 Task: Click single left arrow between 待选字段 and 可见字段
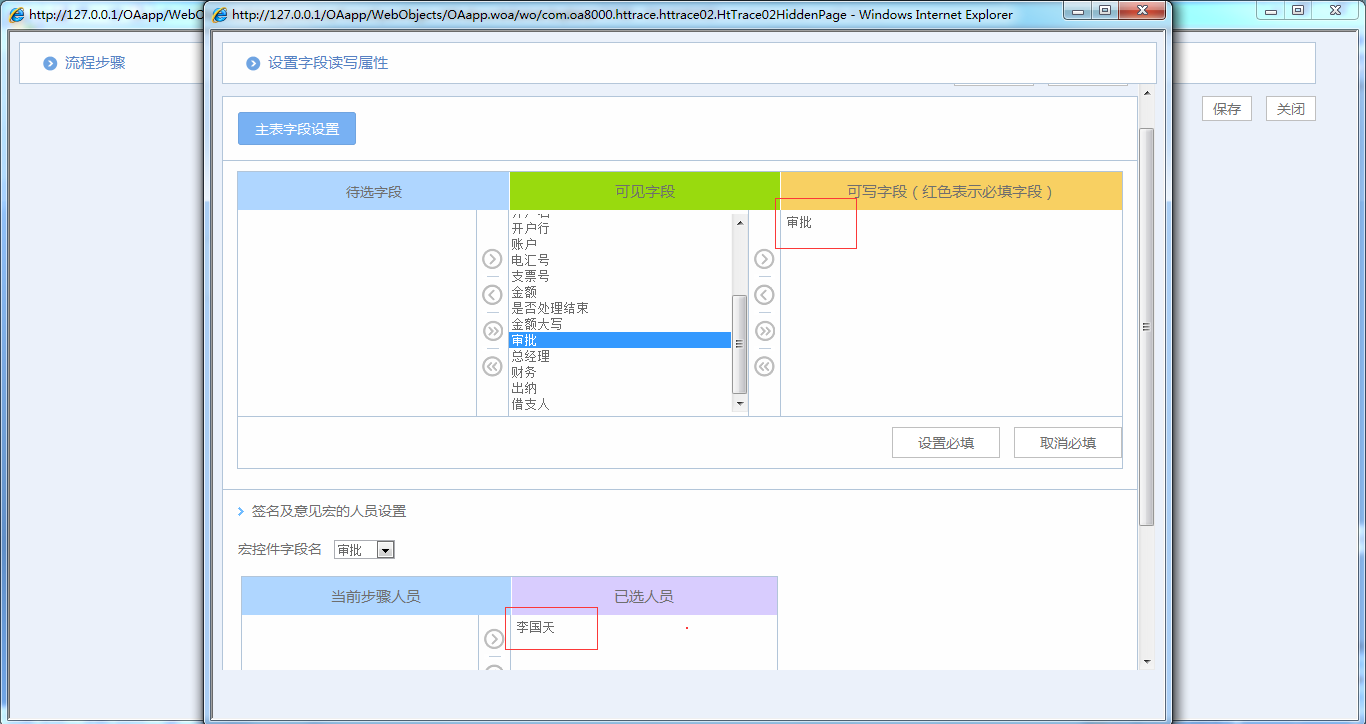tap(492, 295)
